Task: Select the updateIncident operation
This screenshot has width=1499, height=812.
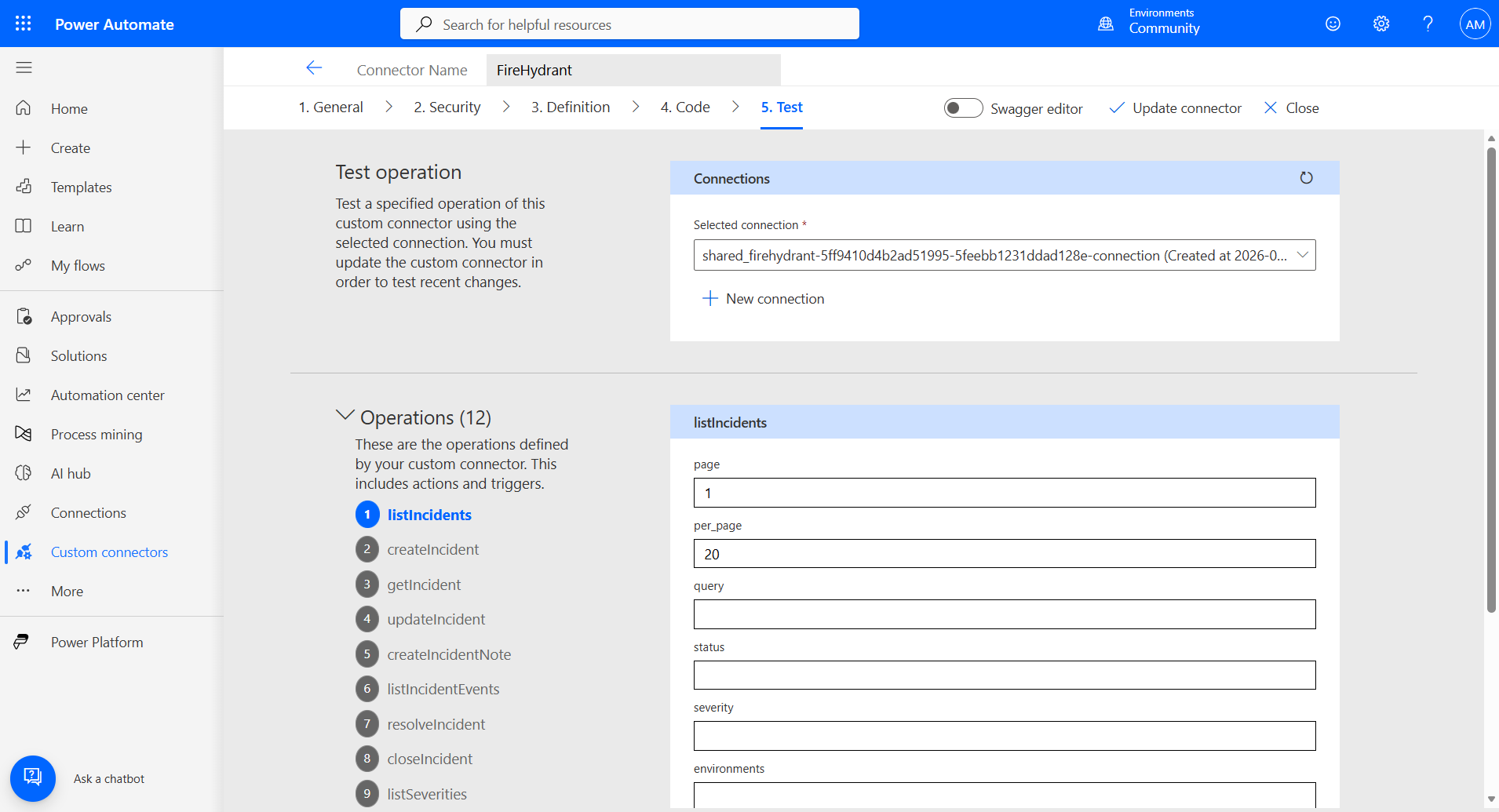Action: (x=436, y=619)
